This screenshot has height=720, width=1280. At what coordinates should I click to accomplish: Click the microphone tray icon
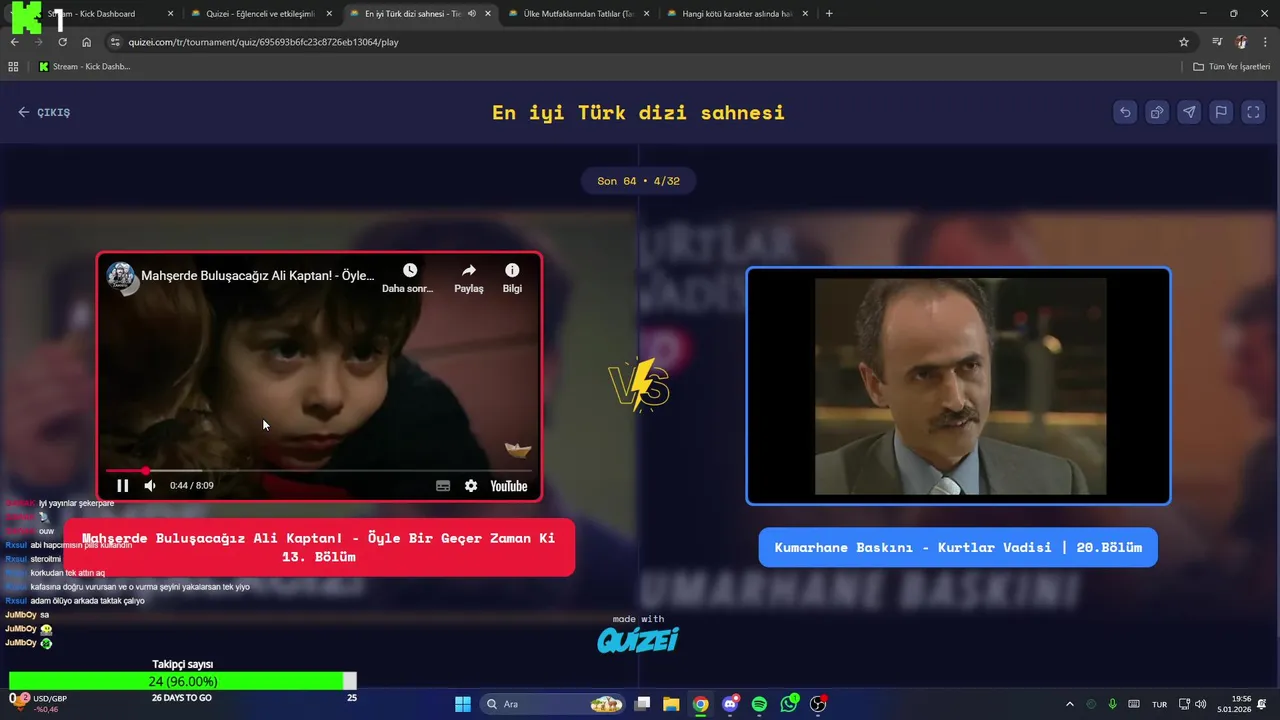point(1113,704)
